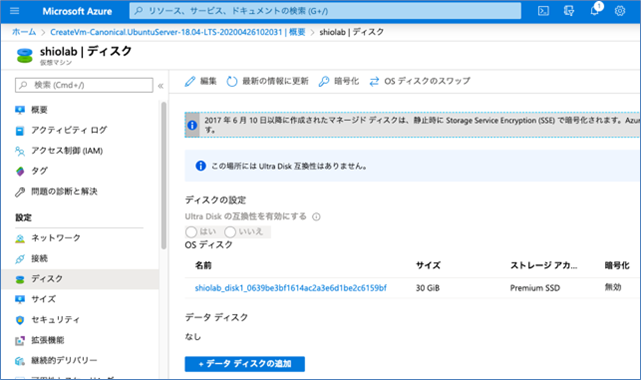Open the Azure portal hamburger menu
Viewport: 641px width, 380px height.
point(15,11)
